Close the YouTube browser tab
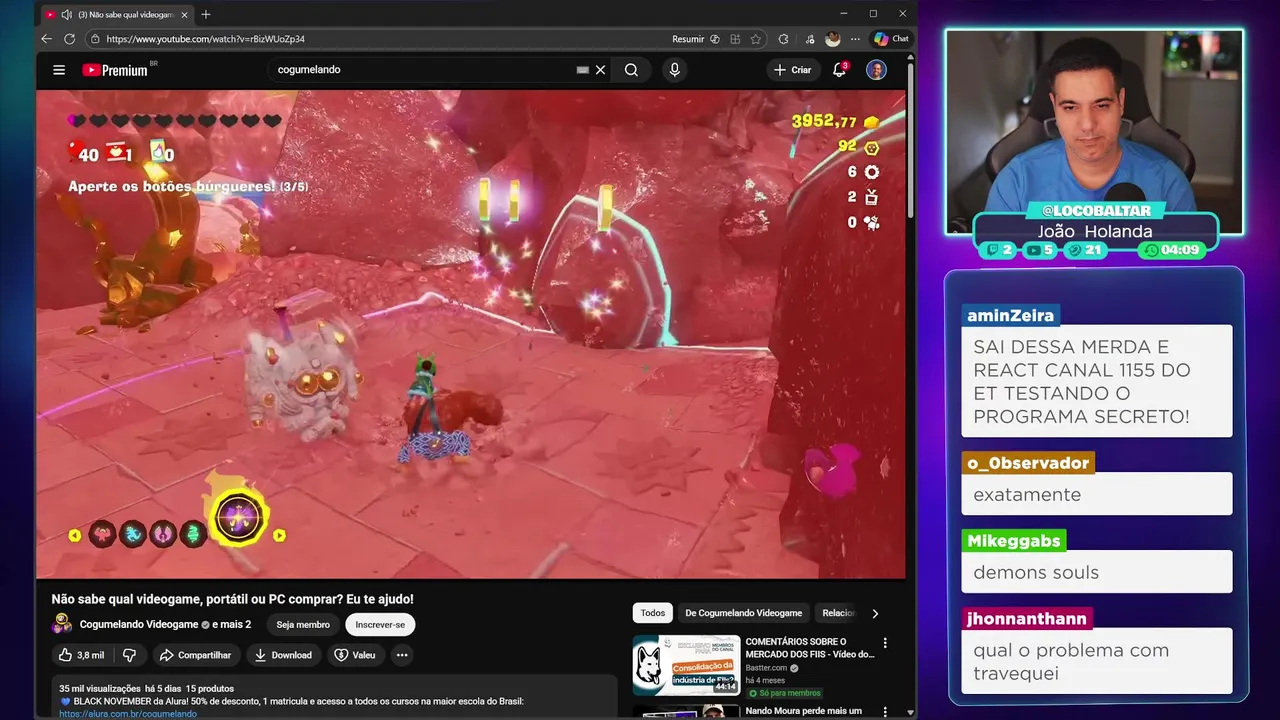The image size is (1280, 720). pos(184,14)
